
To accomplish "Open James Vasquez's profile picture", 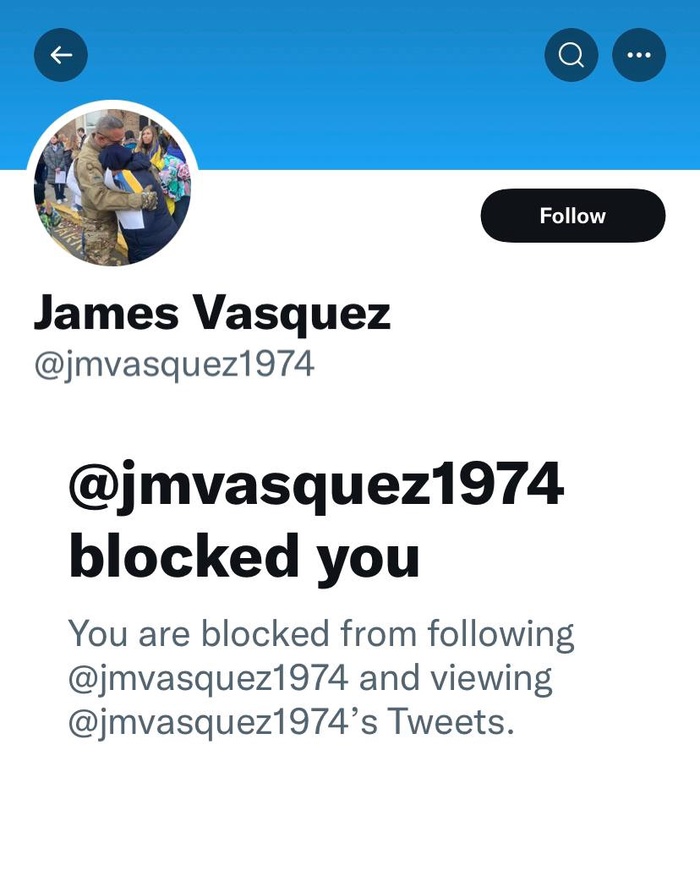I will 112,185.
